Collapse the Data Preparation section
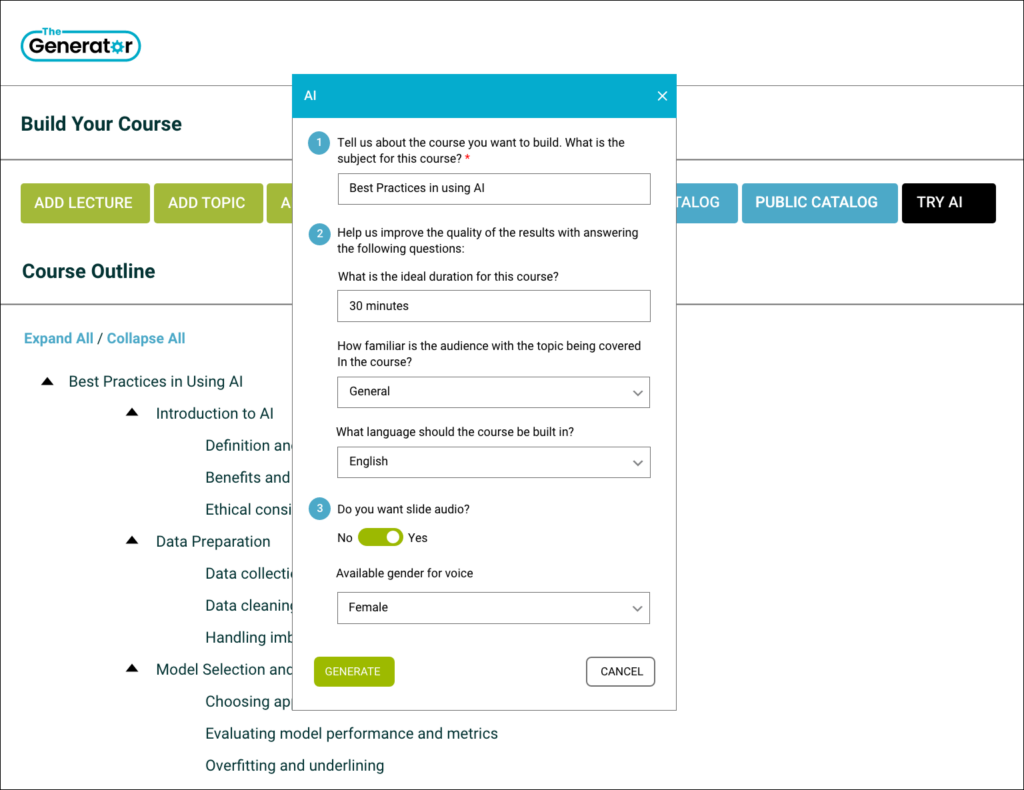 tap(132, 541)
